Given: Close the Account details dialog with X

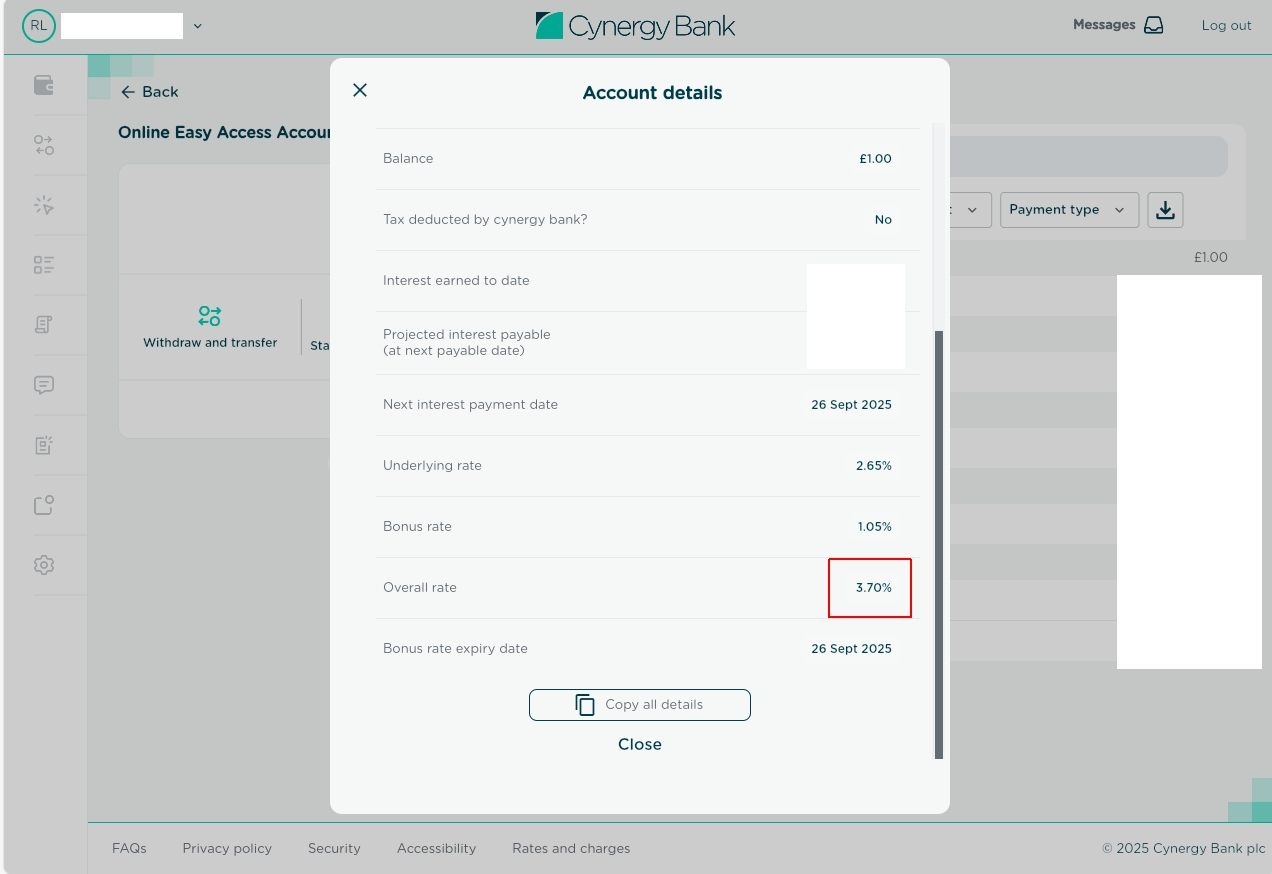Looking at the screenshot, I should pyautogui.click(x=360, y=90).
